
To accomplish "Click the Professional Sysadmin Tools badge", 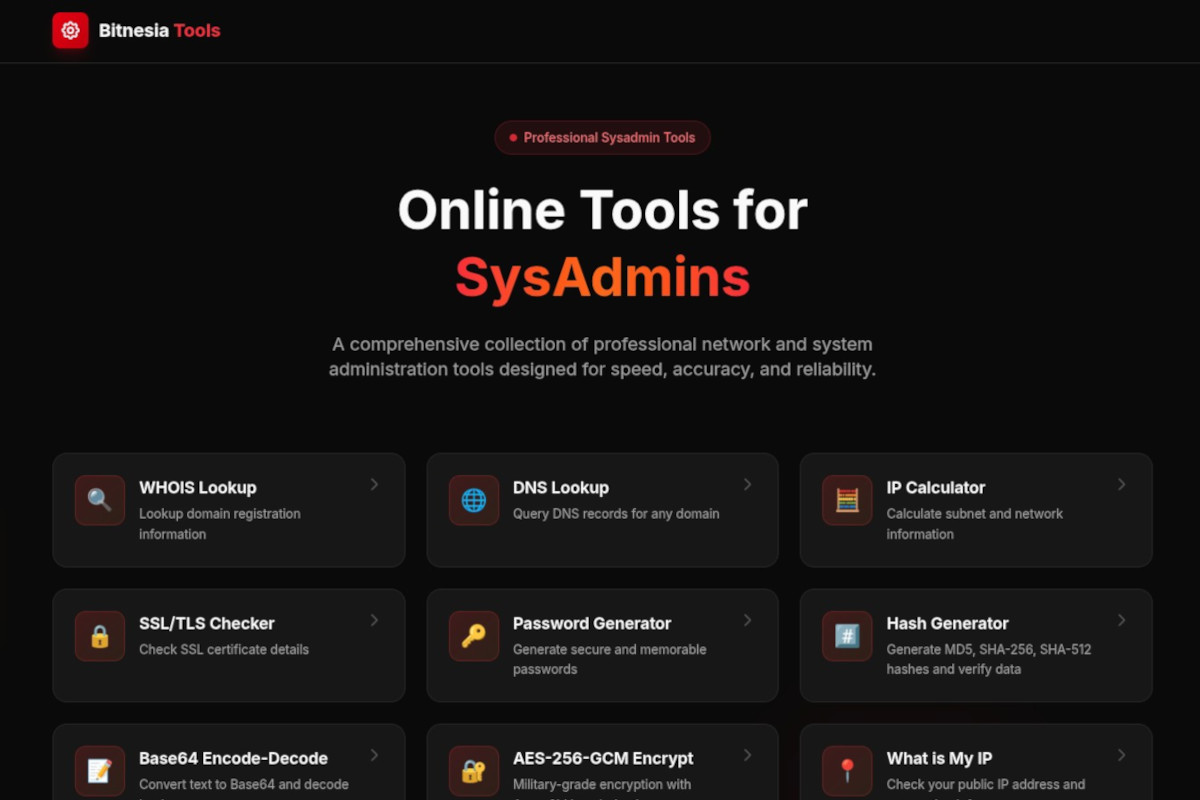I will point(602,138).
